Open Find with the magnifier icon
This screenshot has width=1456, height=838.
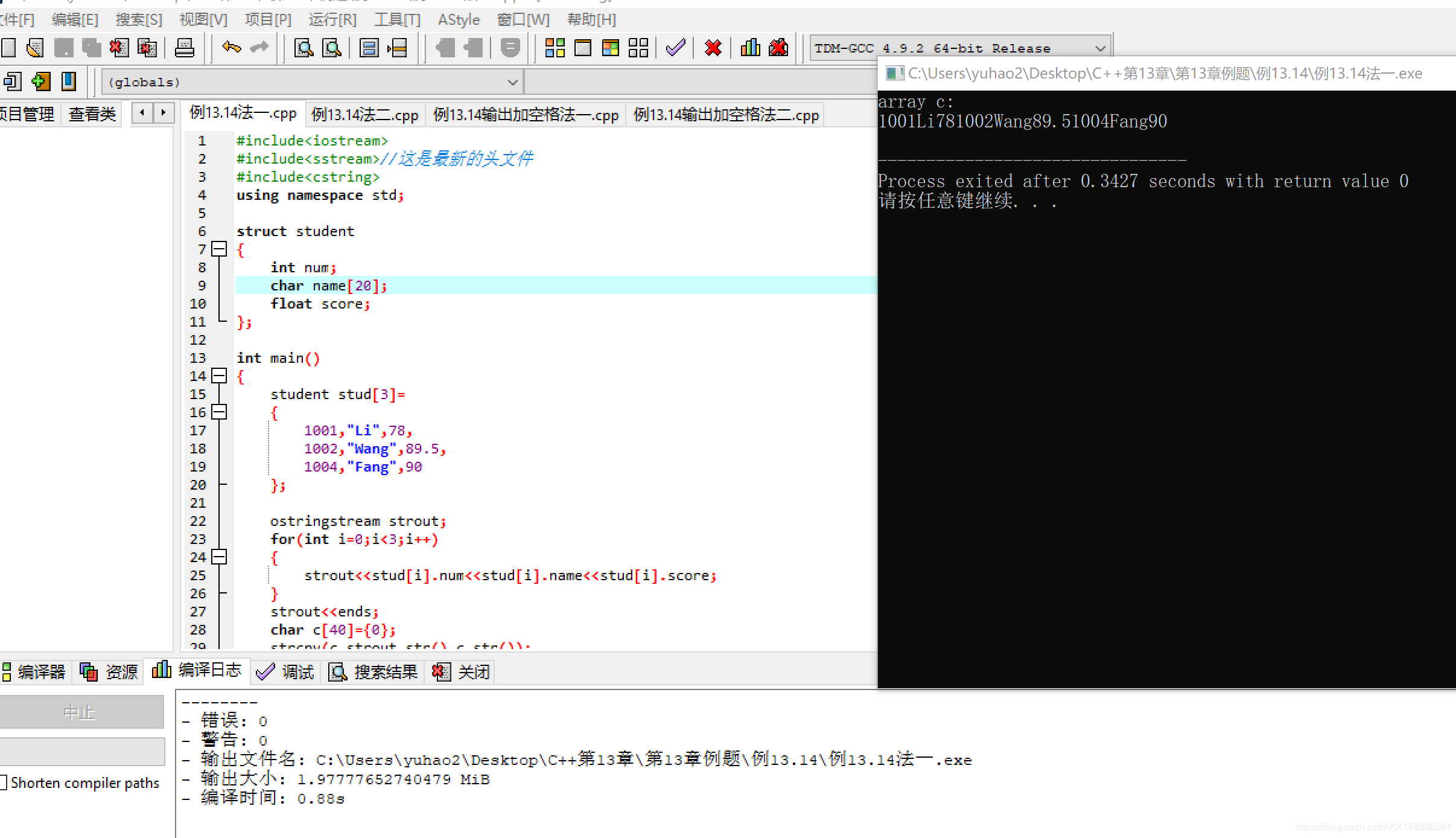[x=304, y=48]
